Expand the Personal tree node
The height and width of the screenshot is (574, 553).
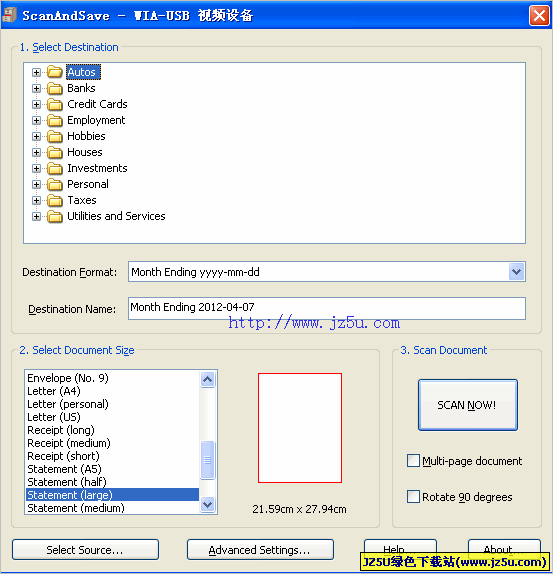click(36, 184)
